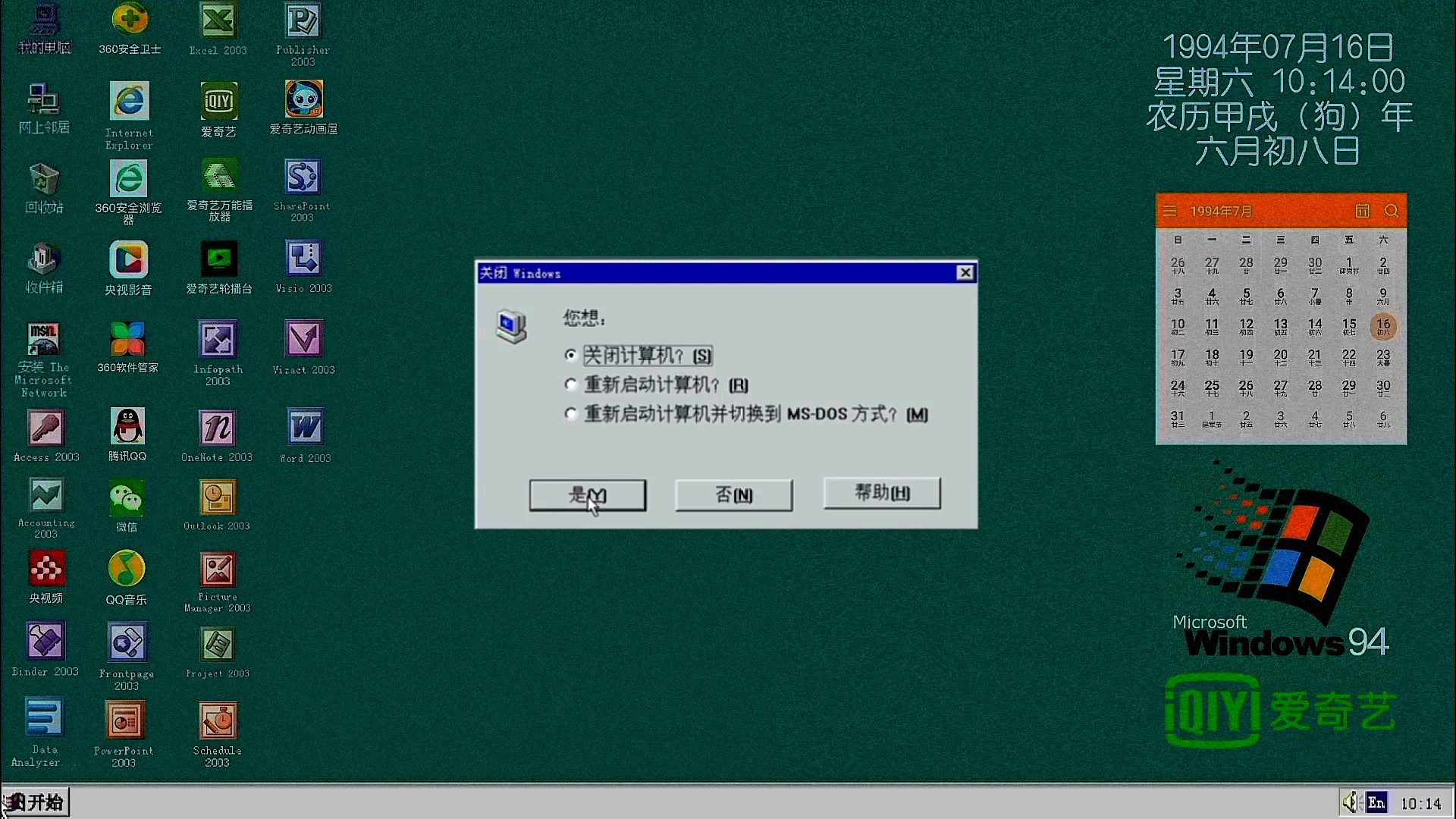Launch 360软件管家 shortcut

[127, 347]
